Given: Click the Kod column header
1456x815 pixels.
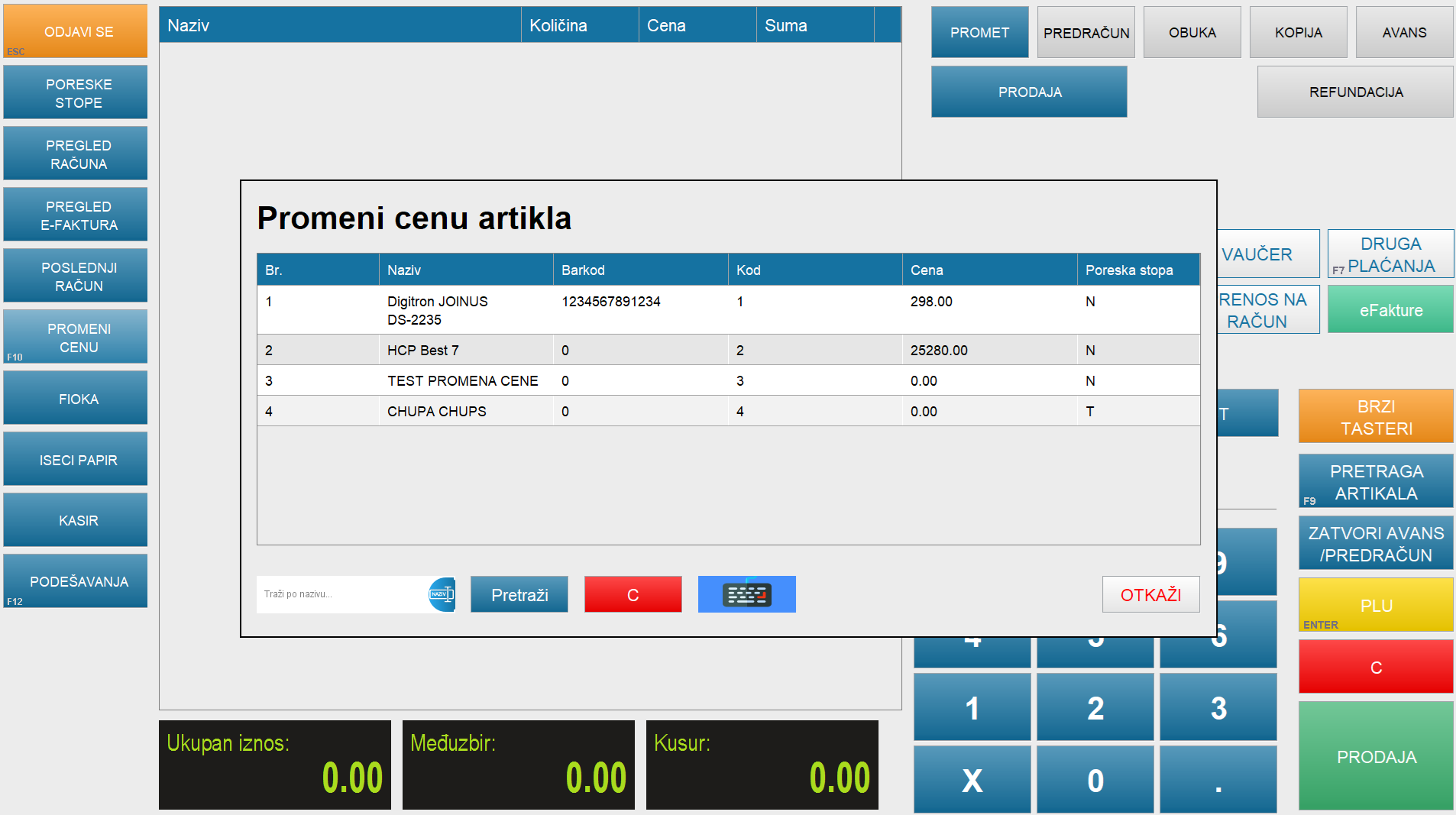Looking at the screenshot, I should 815,270.
